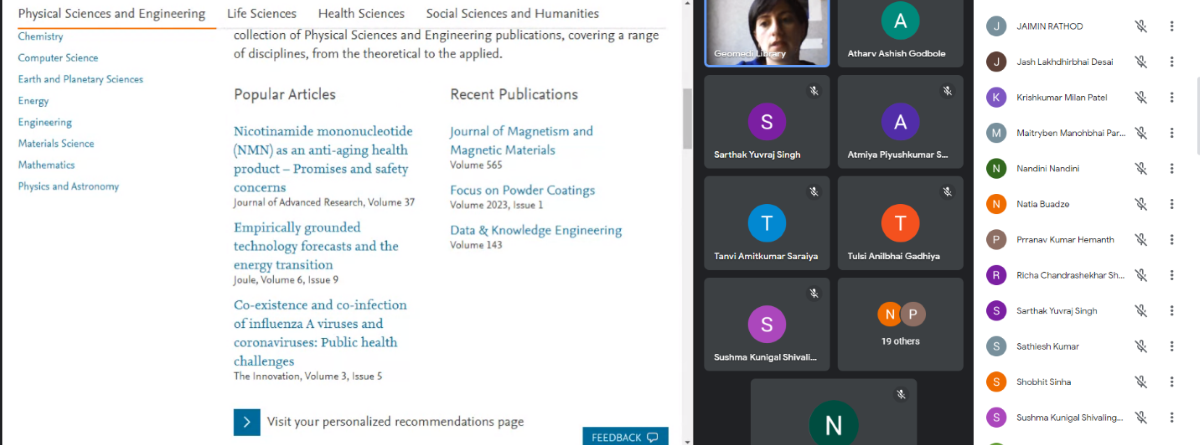Click muted mic icon for Sathiesh Kumar
This screenshot has width=1200, height=445.
tap(1141, 346)
